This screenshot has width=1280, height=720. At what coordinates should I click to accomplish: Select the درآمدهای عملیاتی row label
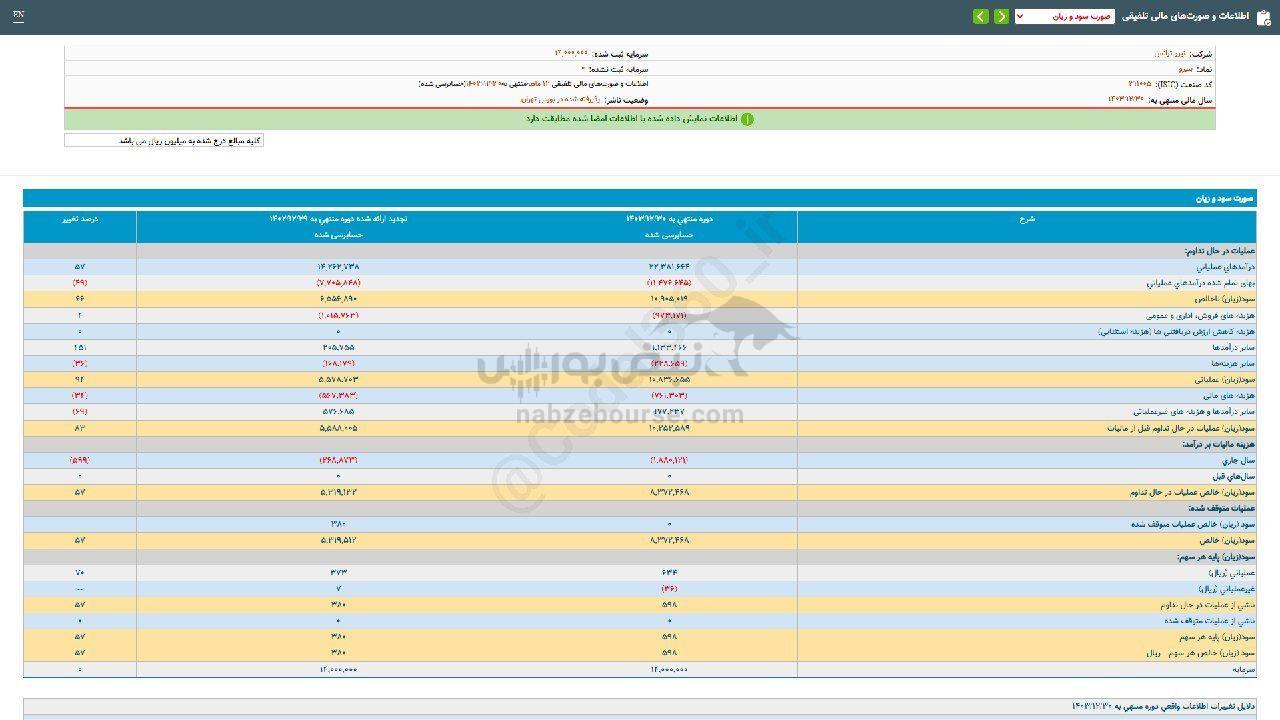click(1225, 267)
